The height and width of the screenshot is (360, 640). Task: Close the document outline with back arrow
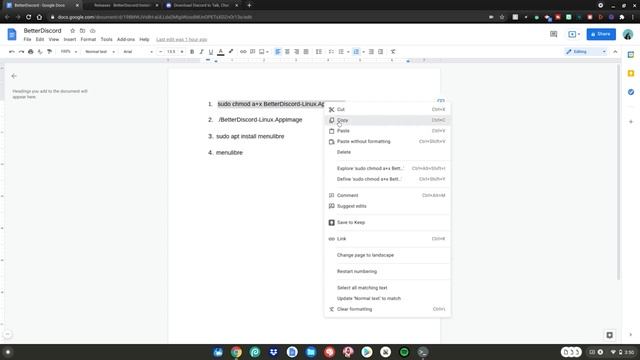pos(14,76)
